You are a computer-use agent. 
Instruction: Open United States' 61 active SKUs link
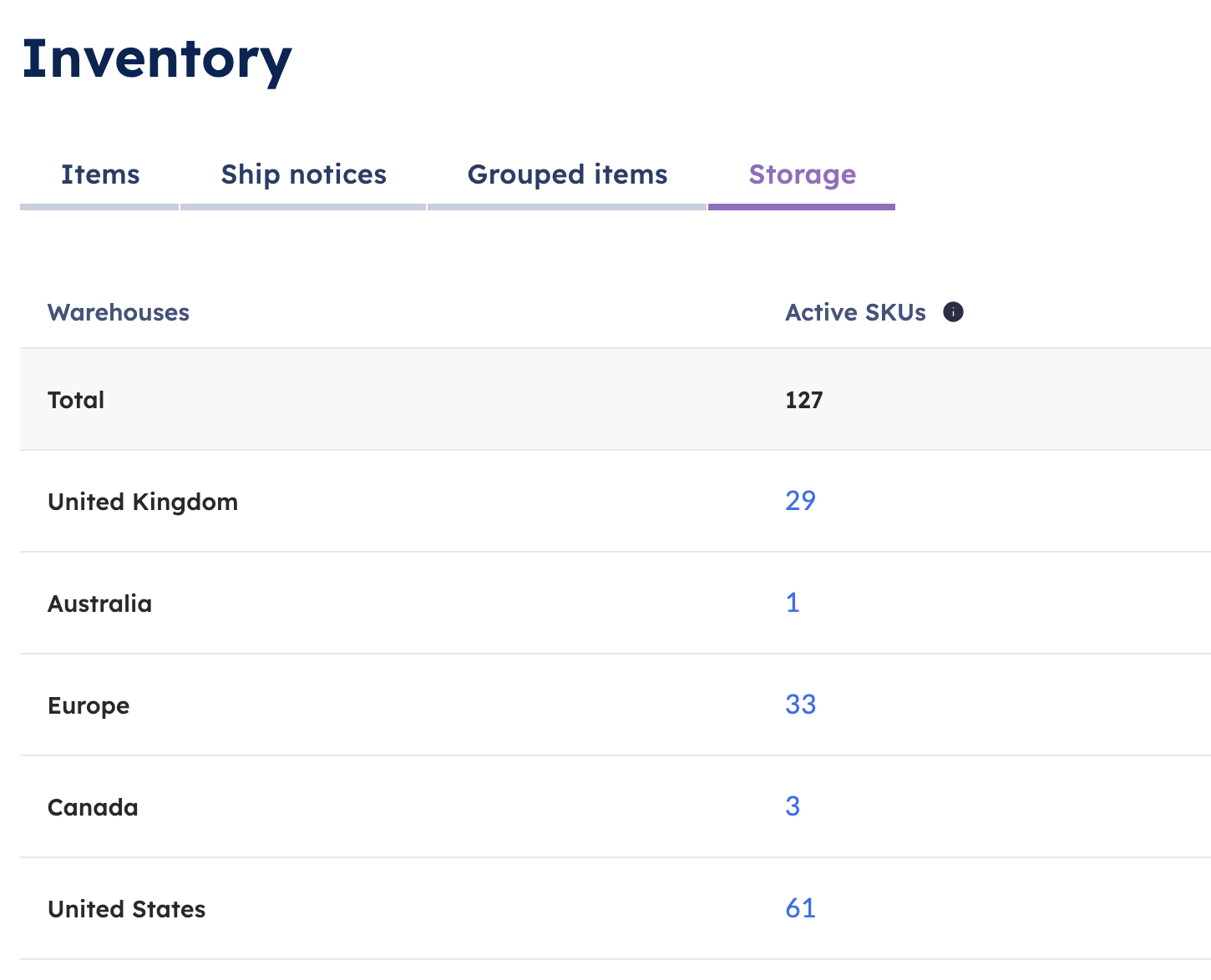(800, 908)
